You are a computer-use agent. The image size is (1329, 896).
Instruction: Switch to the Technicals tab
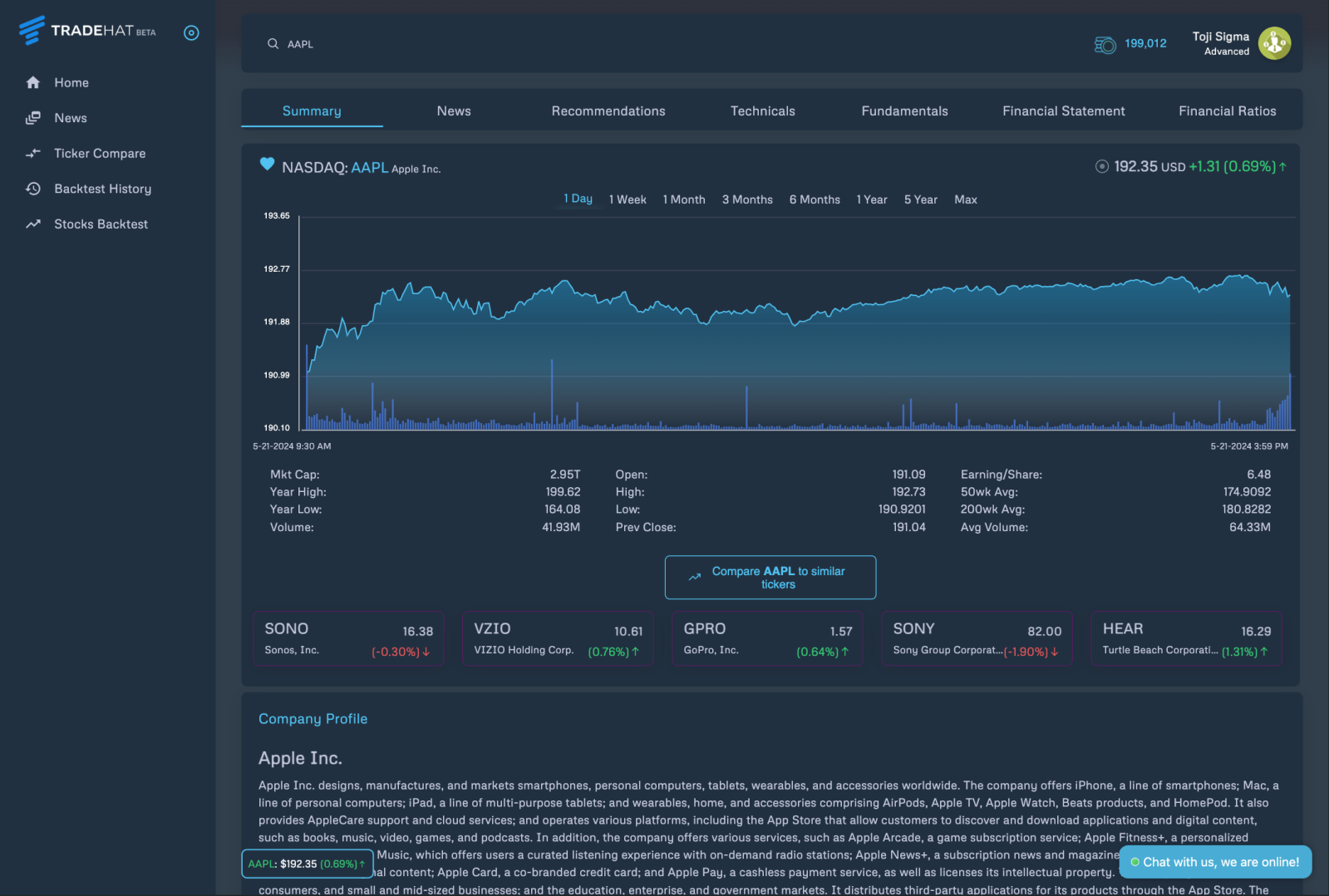coord(762,111)
